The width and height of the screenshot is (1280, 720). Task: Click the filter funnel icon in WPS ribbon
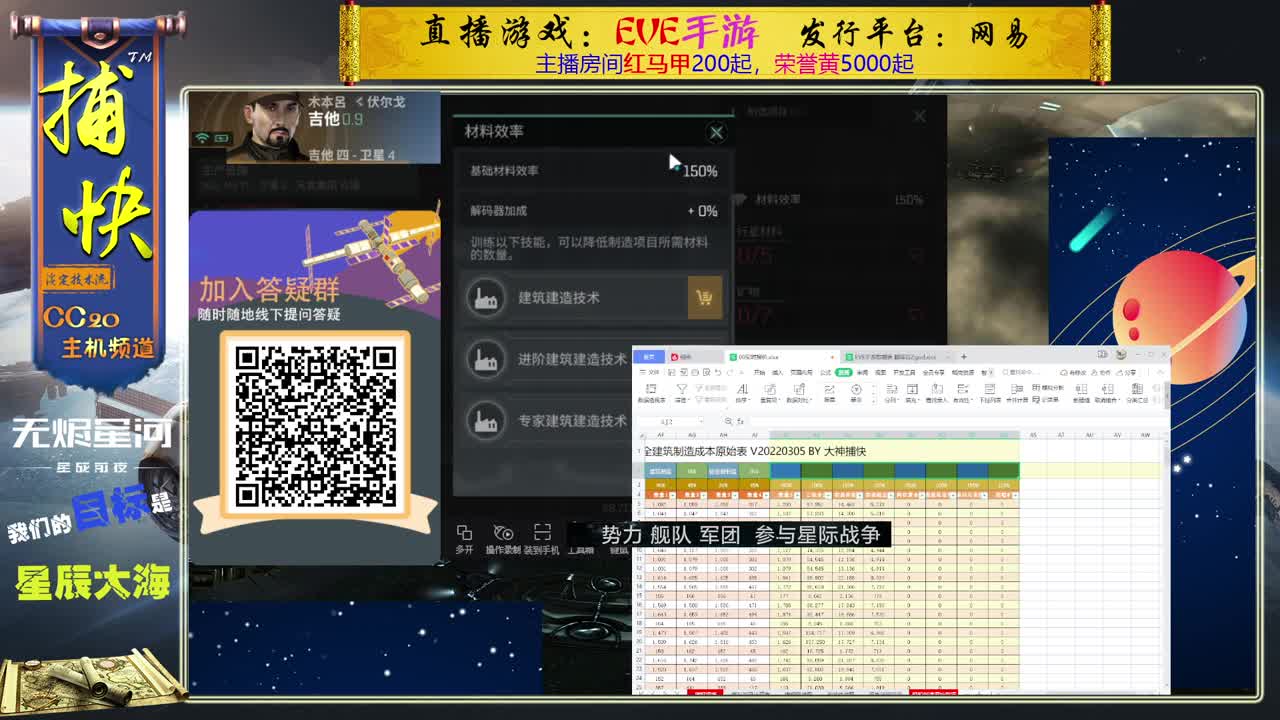click(682, 389)
